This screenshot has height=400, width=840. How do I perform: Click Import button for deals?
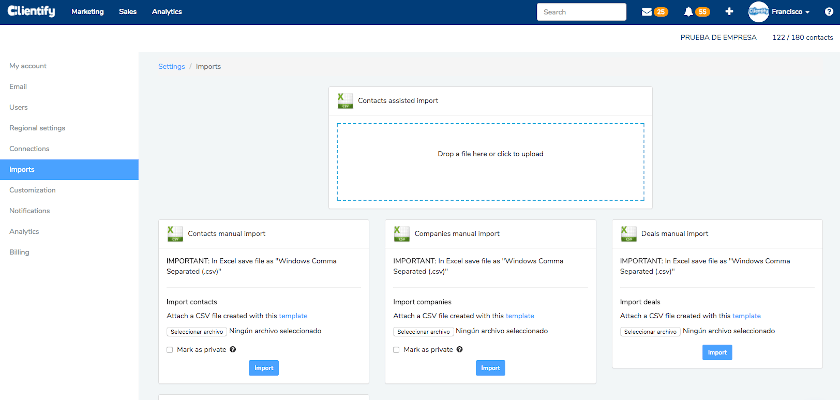(717, 352)
